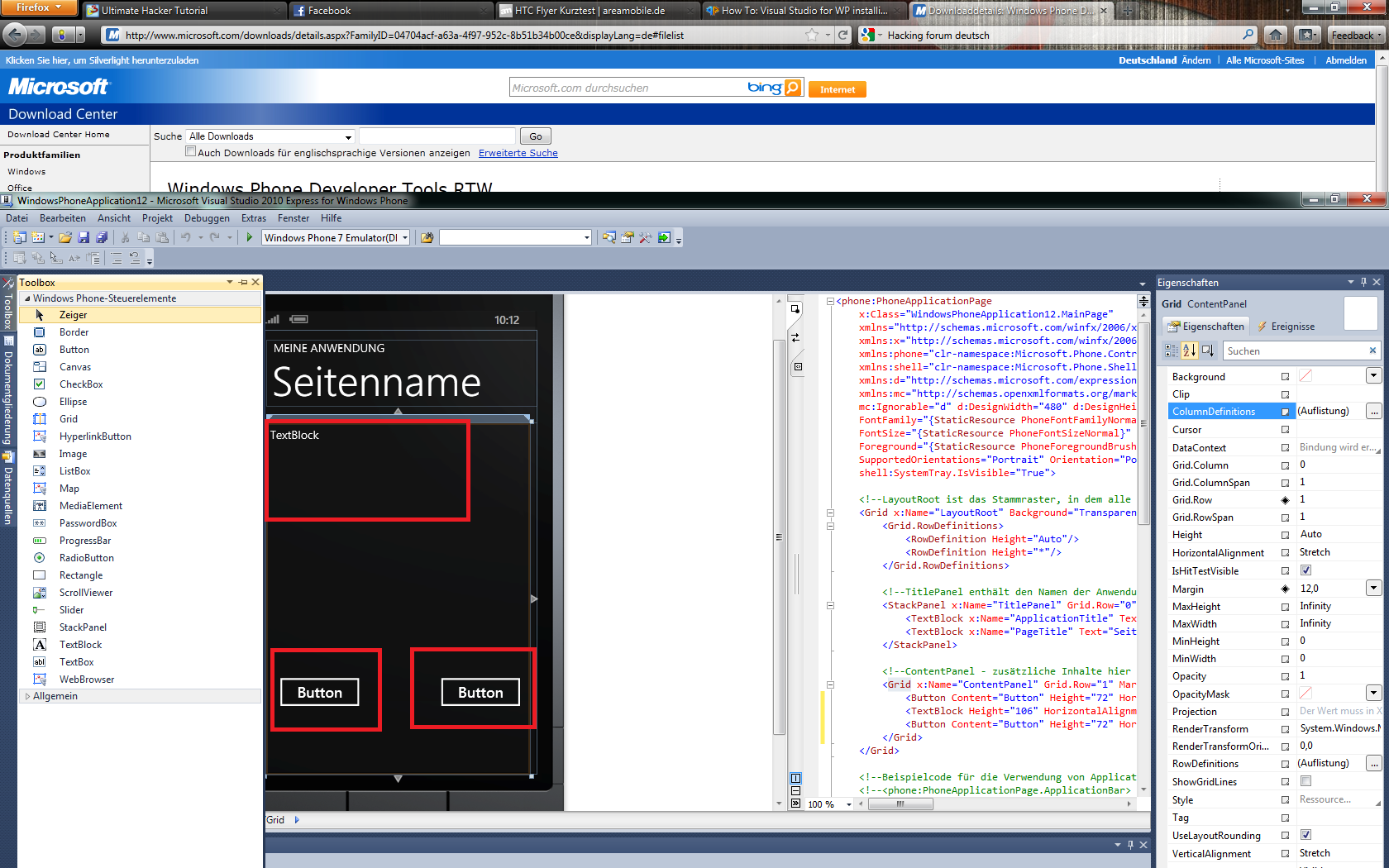Start debugging with the green play arrow
Image resolution: width=1389 pixels, height=868 pixels.
[x=250, y=238]
